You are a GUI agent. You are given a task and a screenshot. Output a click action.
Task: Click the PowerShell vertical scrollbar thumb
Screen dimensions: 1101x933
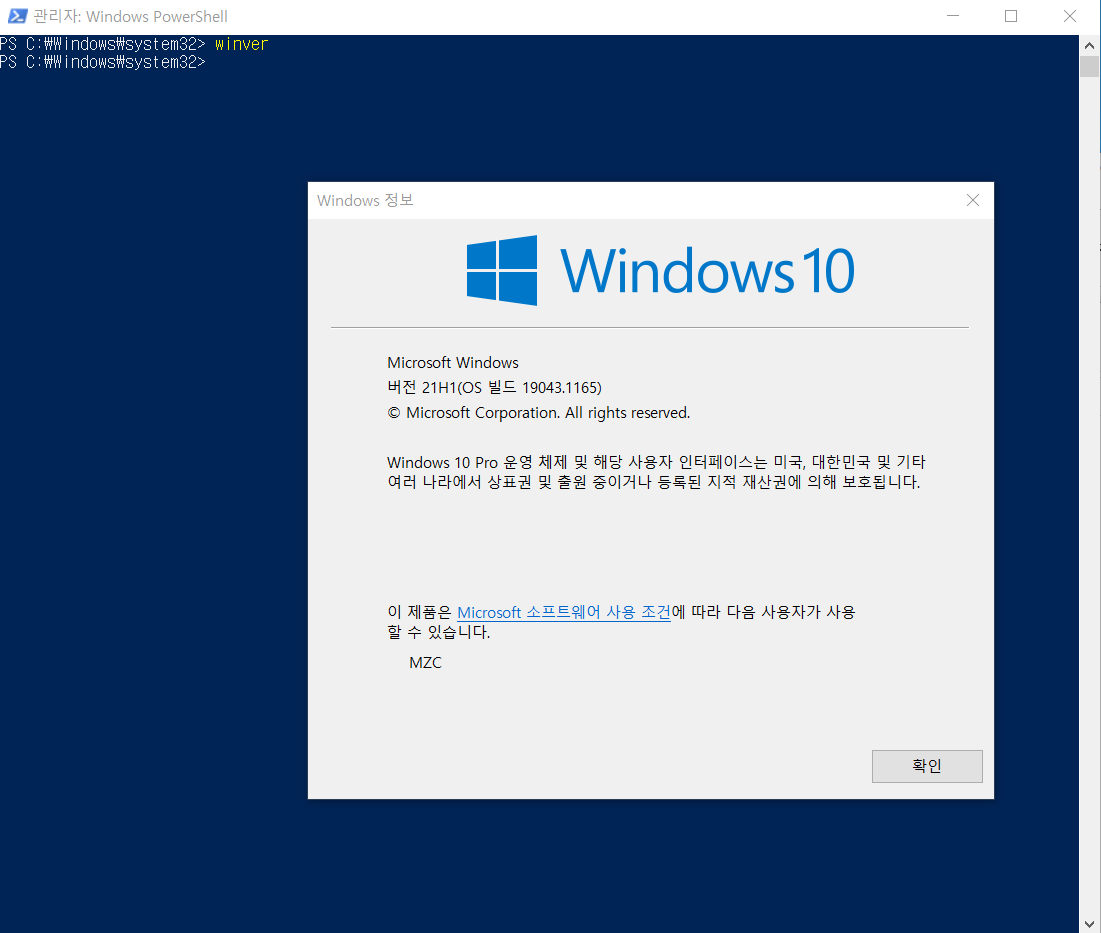[x=1089, y=66]
